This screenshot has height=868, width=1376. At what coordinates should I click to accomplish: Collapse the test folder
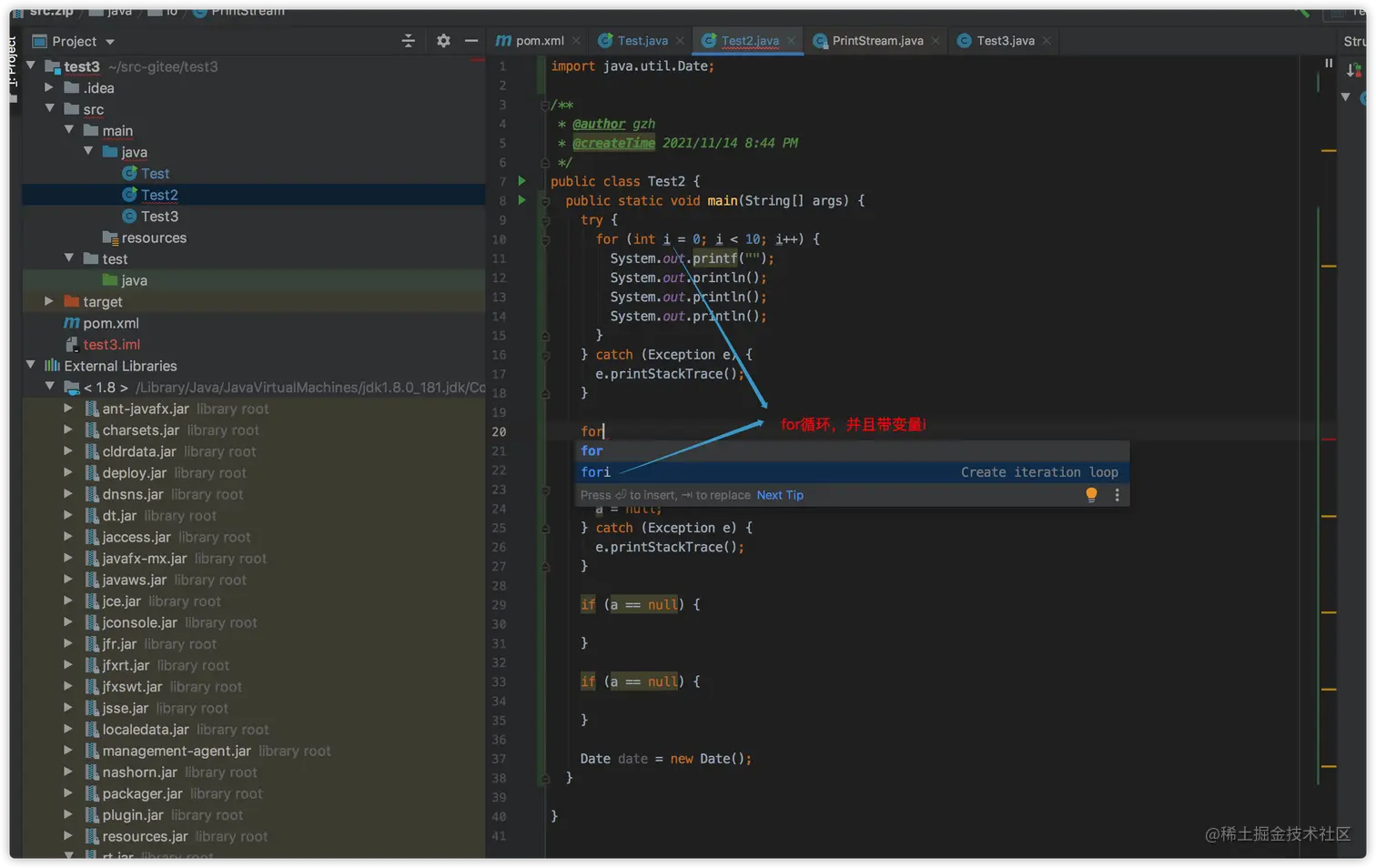[69, 258]
